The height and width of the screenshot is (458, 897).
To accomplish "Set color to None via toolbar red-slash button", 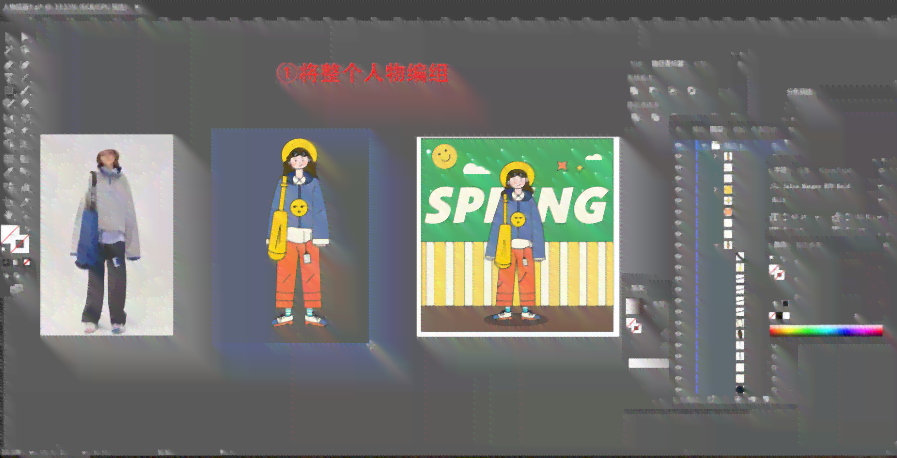I will coord(27,262).
